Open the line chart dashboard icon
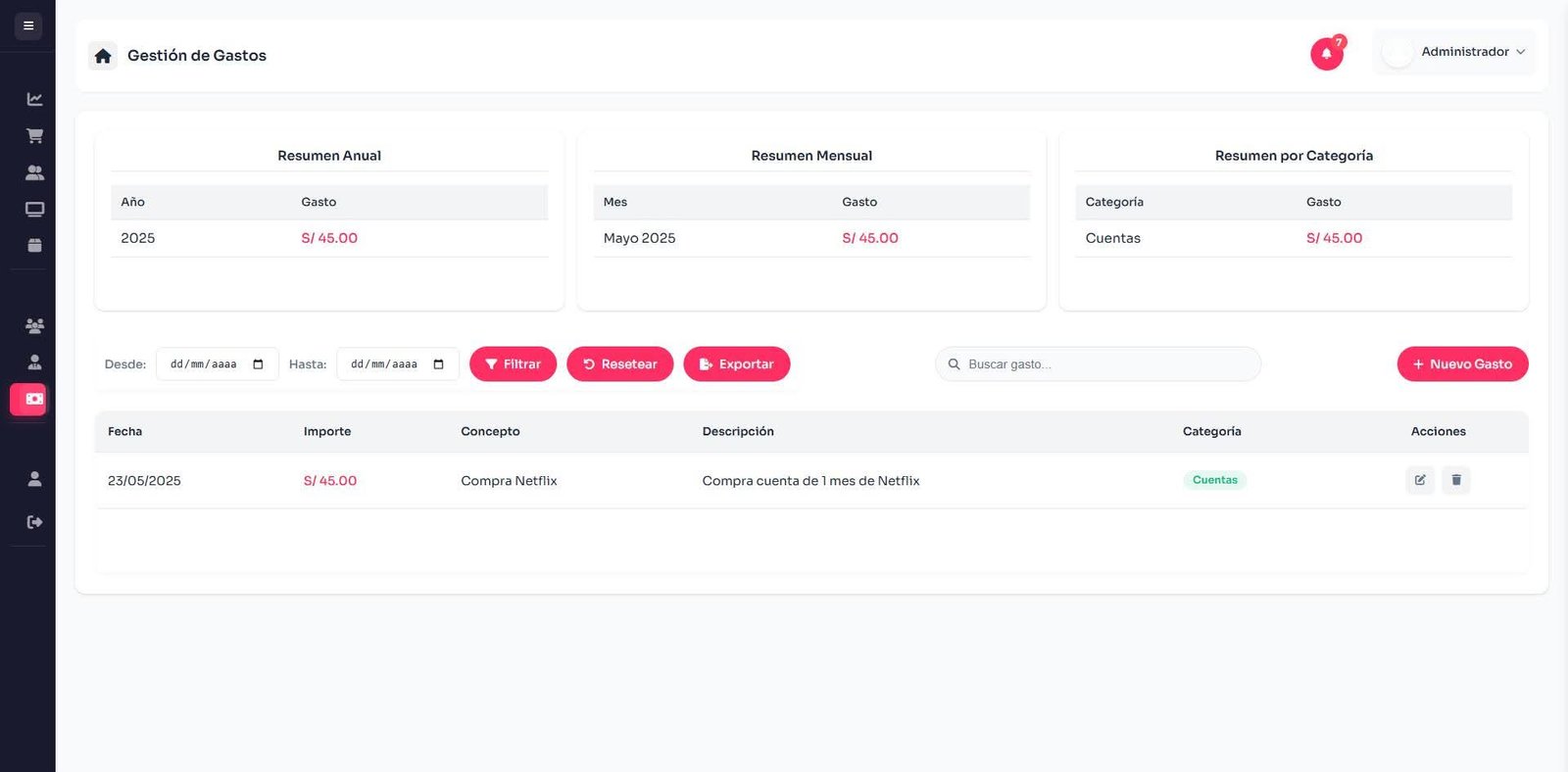Image resolution: width=1568 pixels, height=772 pixels. tap(34, 99)
